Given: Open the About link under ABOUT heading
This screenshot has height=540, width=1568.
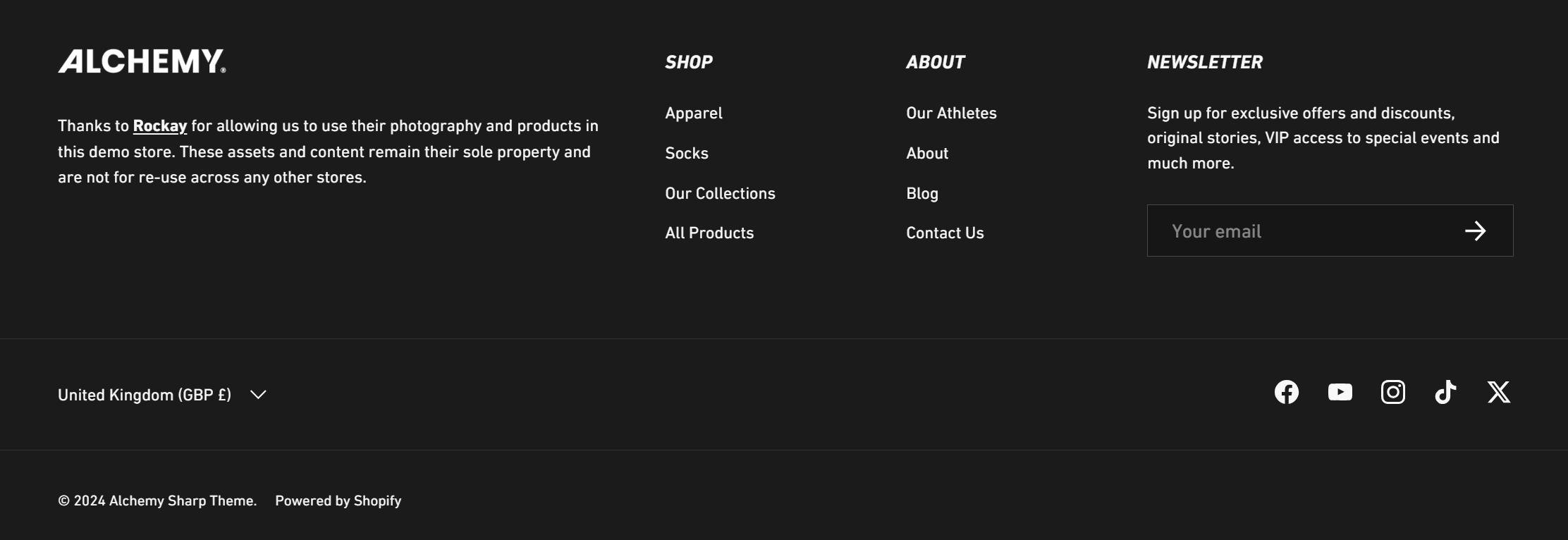Looking at the screenshot, I should click(x=927, y=154).
